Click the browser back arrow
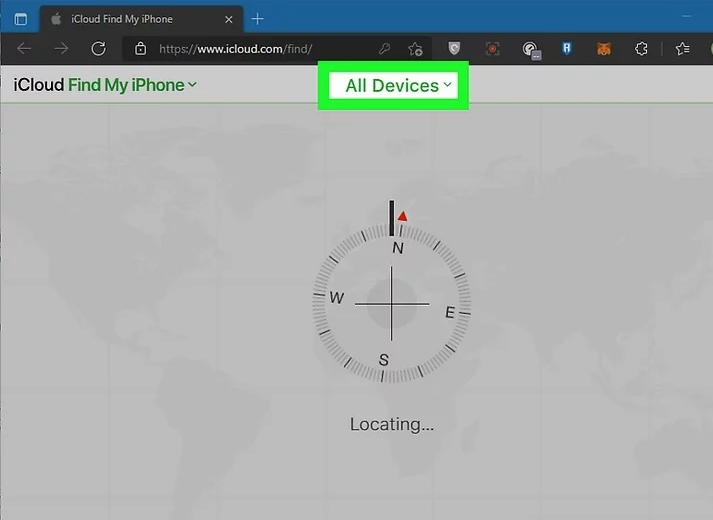 24,48
